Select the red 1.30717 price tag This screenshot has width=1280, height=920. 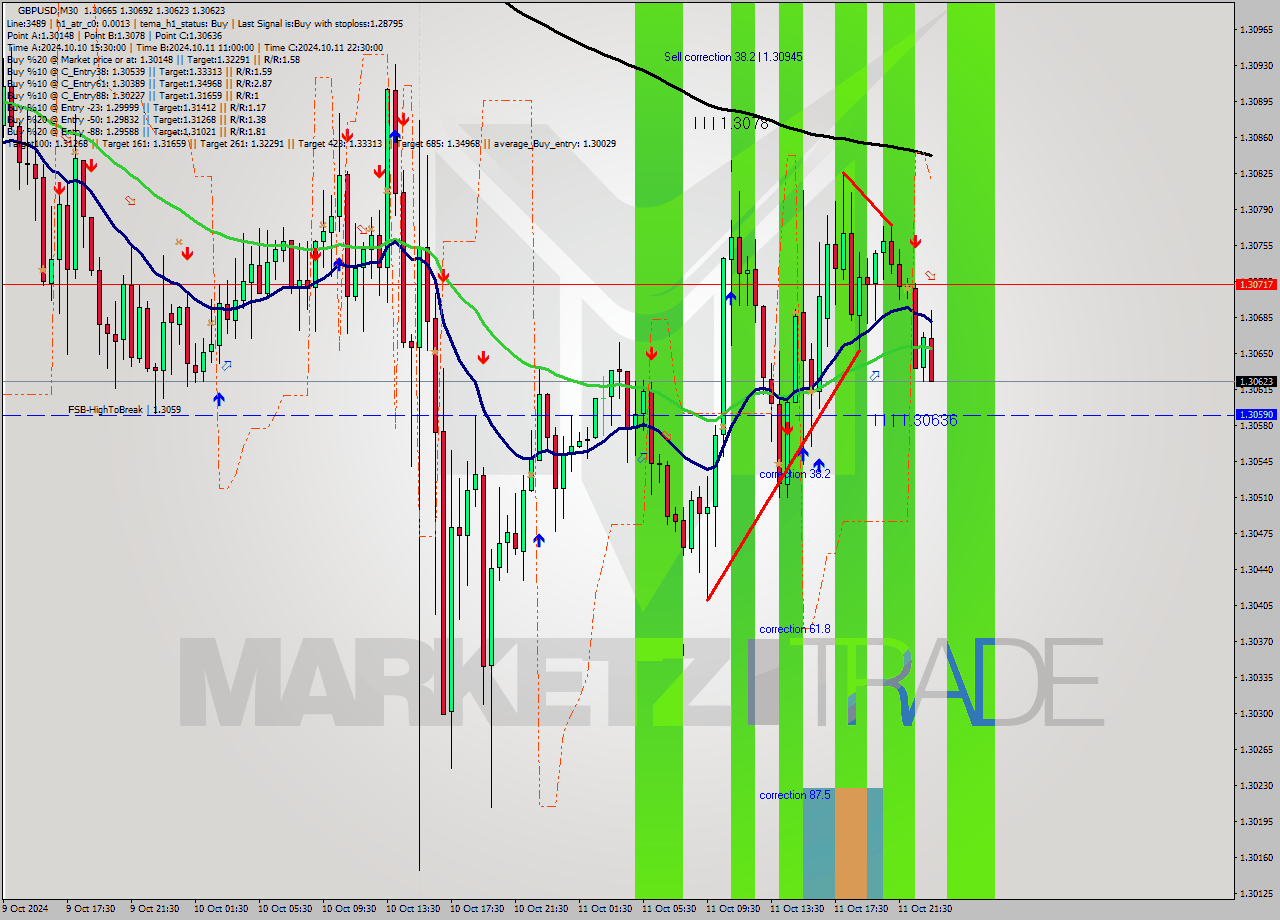pos(1255,284)
